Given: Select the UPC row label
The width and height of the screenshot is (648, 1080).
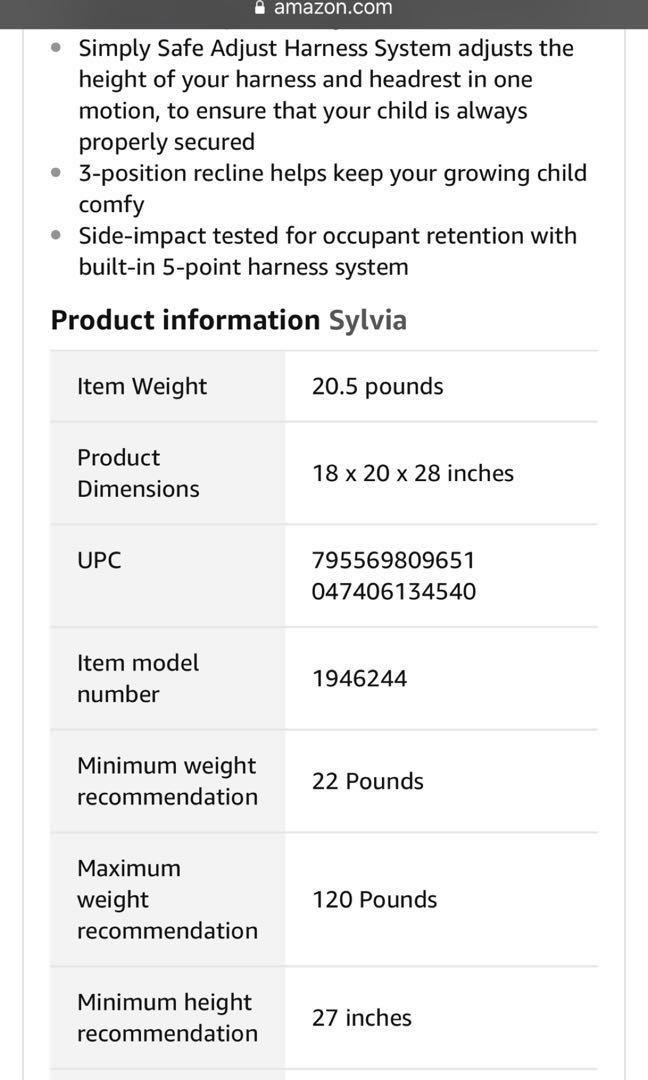Looking at the screenshot, I should [x=99, y=560].
